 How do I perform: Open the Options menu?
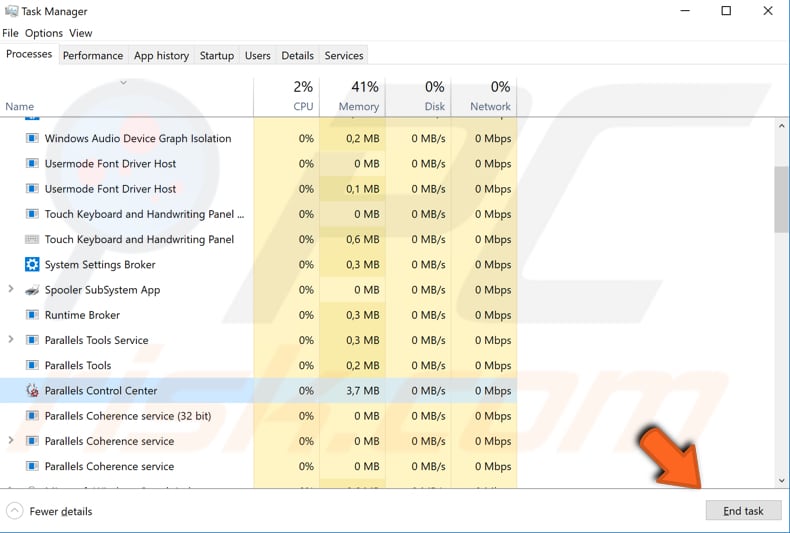44,33
